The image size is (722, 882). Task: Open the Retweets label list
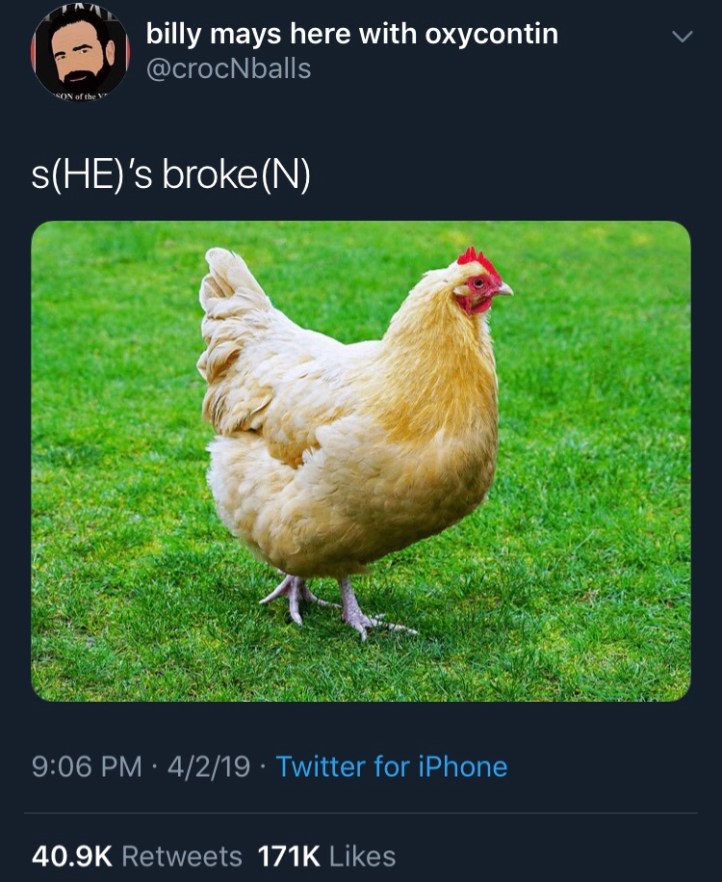(182, 857)
